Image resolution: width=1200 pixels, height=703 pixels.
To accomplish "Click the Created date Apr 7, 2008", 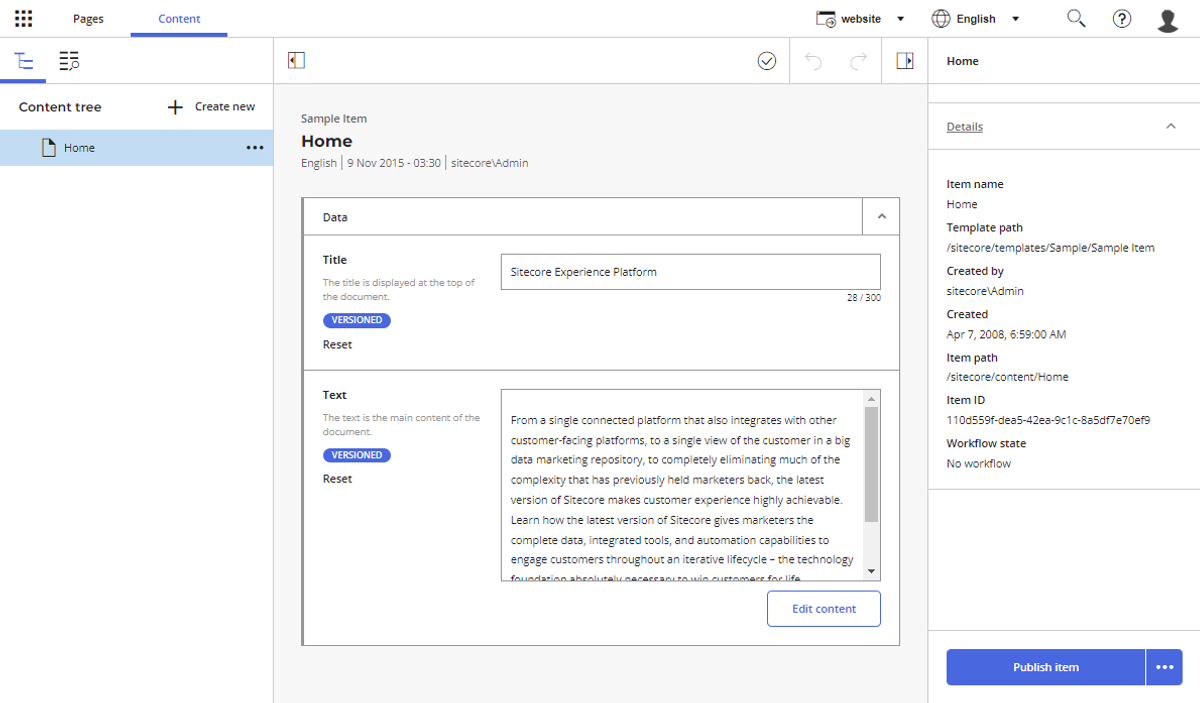I will [x=1006, y=334].
